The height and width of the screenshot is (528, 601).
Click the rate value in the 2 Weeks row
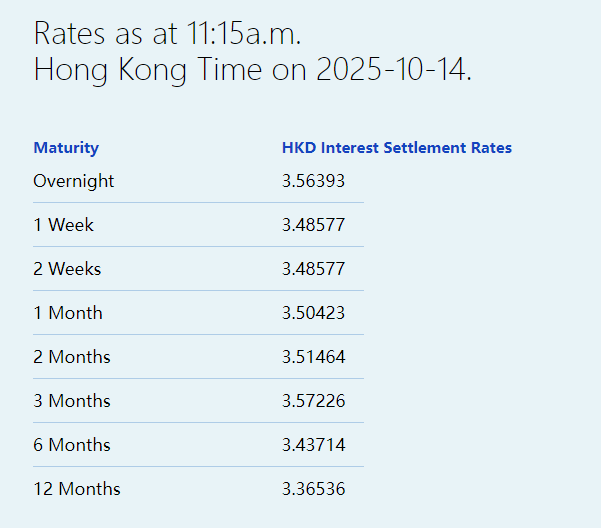pyautogui.click(x=314, y=269)
